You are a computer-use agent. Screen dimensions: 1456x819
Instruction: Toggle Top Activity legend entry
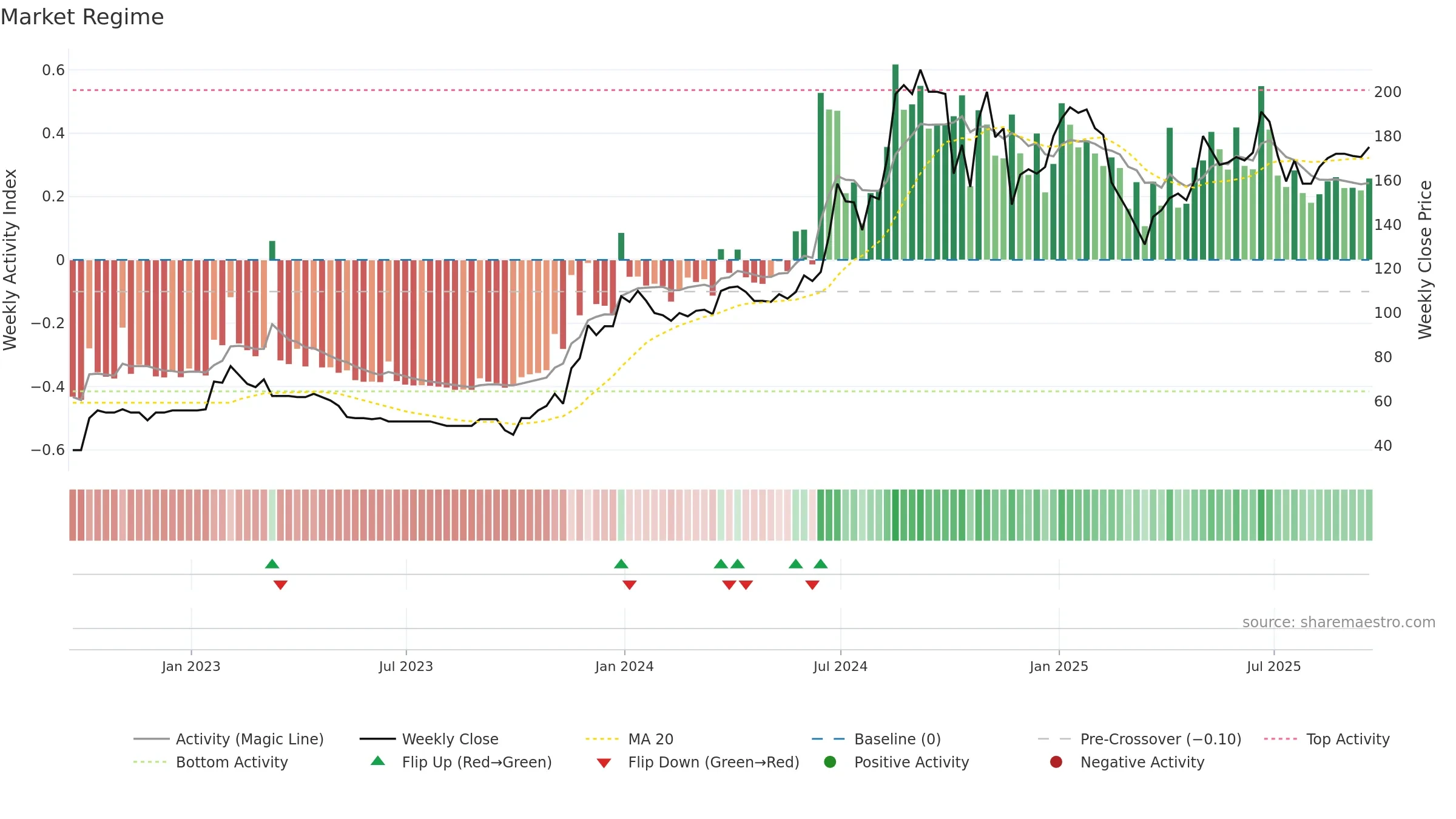point(1327,739)
